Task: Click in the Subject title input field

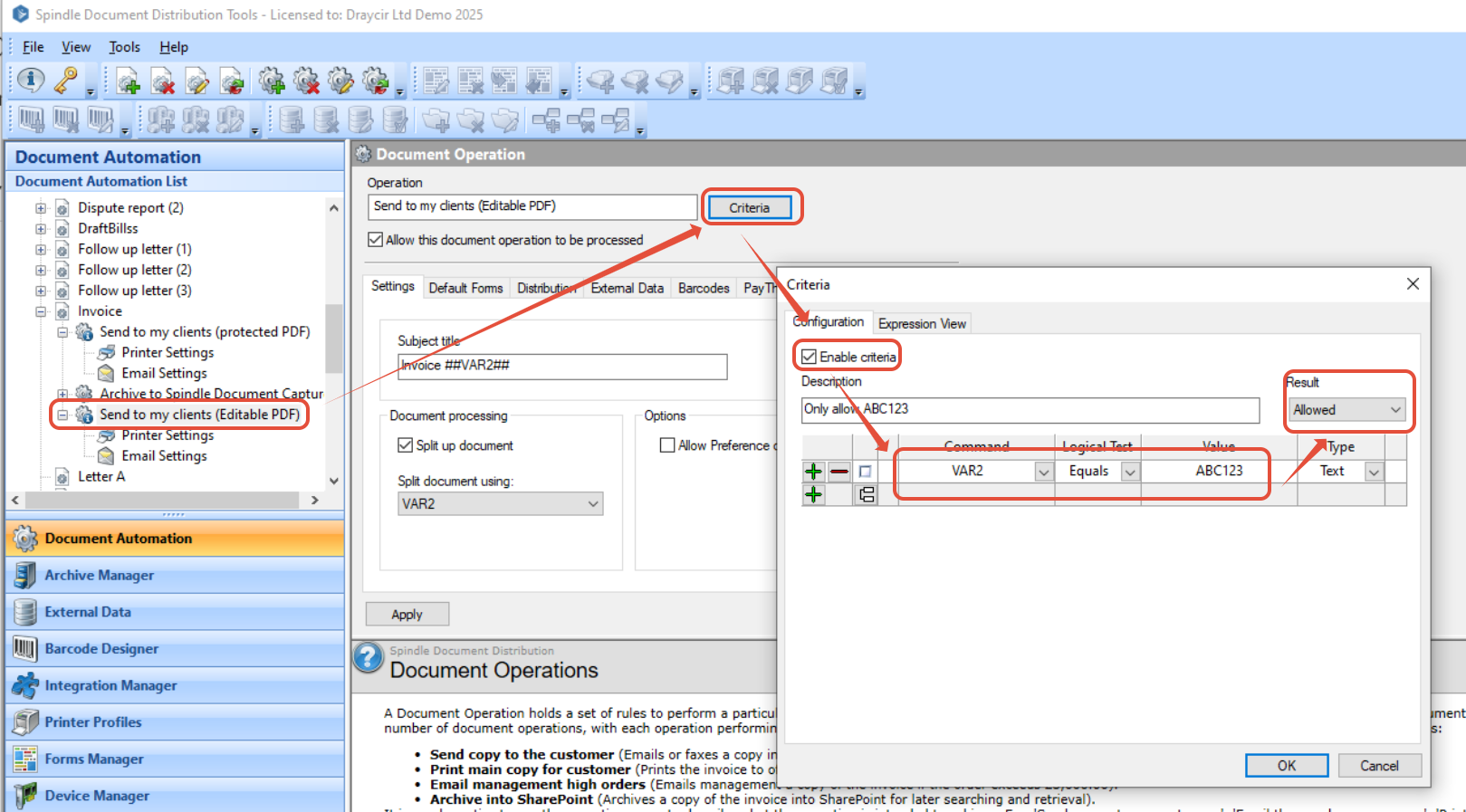Action: click(x=562, y=366)
